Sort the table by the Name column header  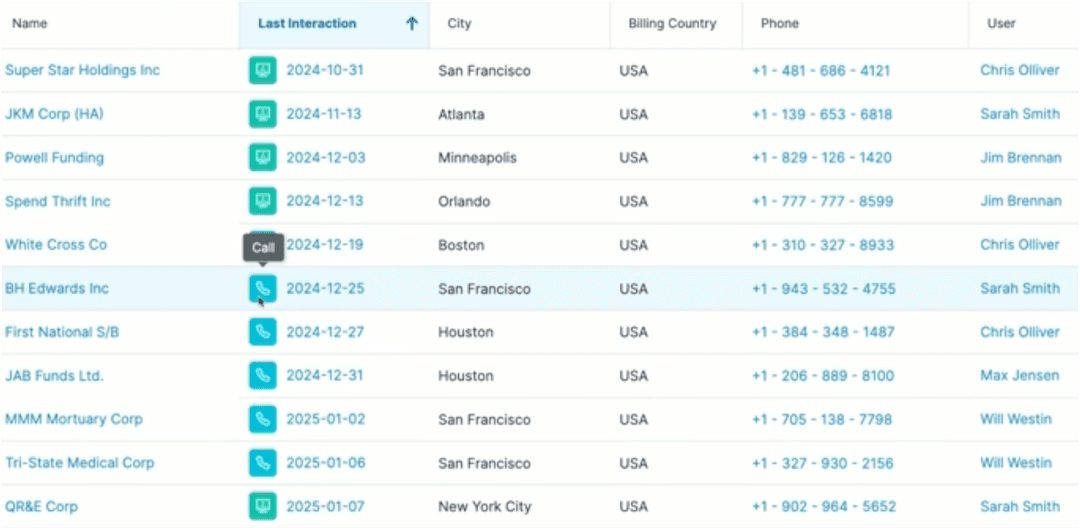[30, 24]
